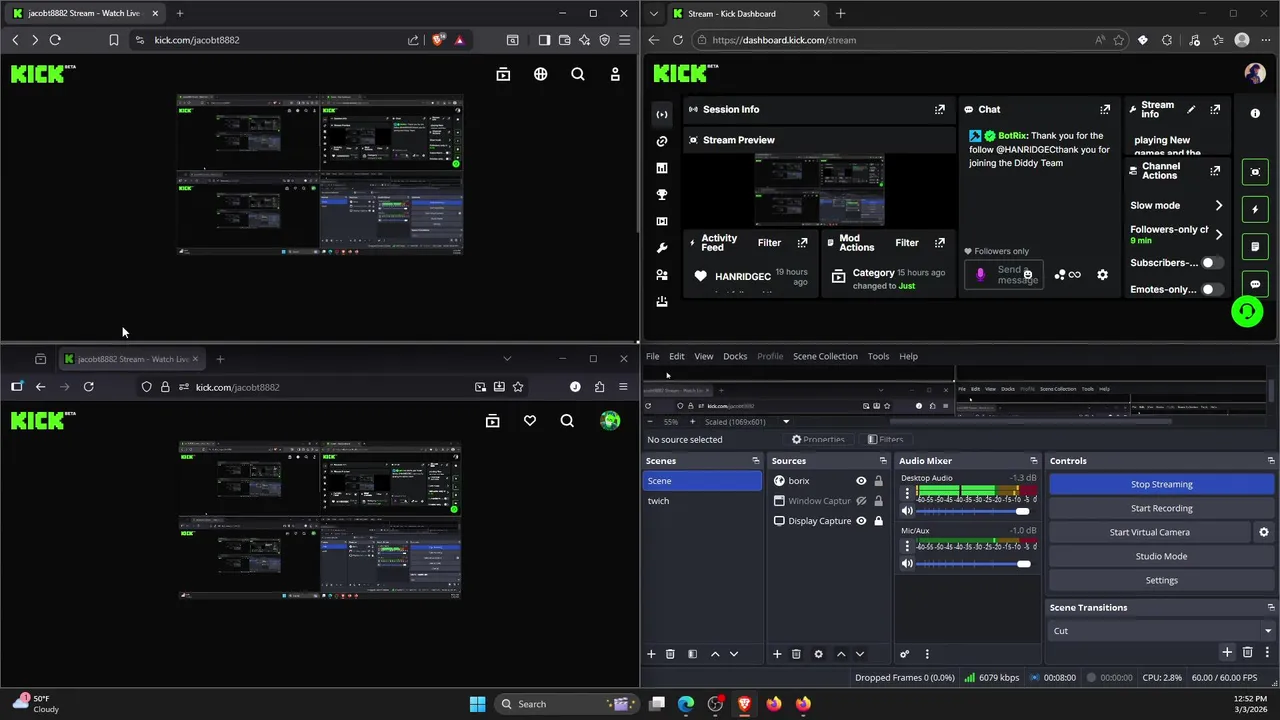Toggle lock on Window Capture source
This screenshot has width=1280, height=720.
(x=878, y=501)
